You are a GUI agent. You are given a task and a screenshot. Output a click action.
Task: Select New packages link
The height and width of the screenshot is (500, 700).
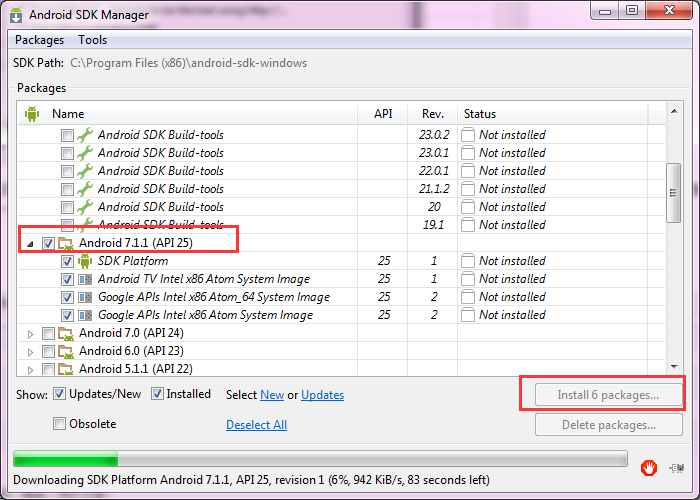pyautogui.click(x=272, y=395)
